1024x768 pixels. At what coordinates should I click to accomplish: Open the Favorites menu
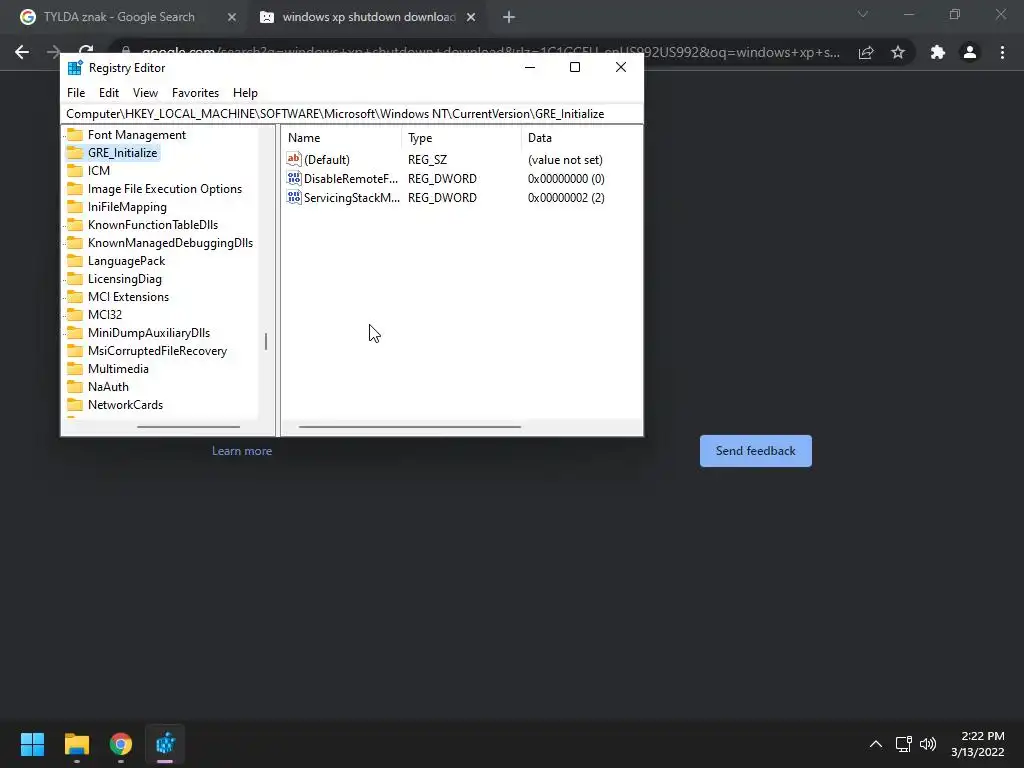[195, 93]
